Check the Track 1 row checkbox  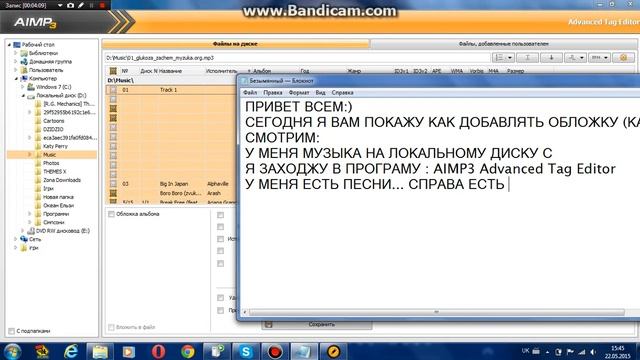(113, 90)
